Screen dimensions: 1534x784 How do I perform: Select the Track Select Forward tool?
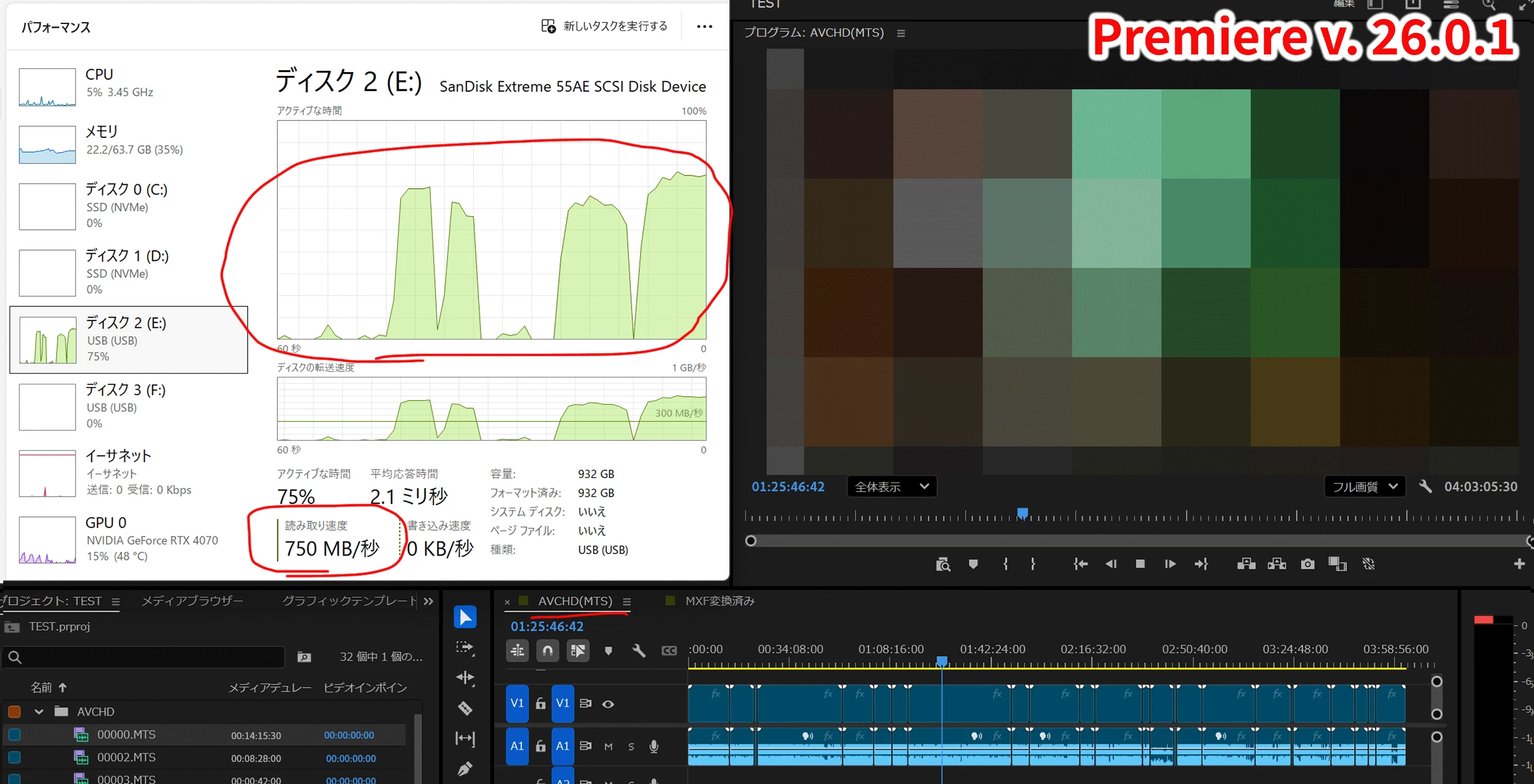tap(465, 647)
